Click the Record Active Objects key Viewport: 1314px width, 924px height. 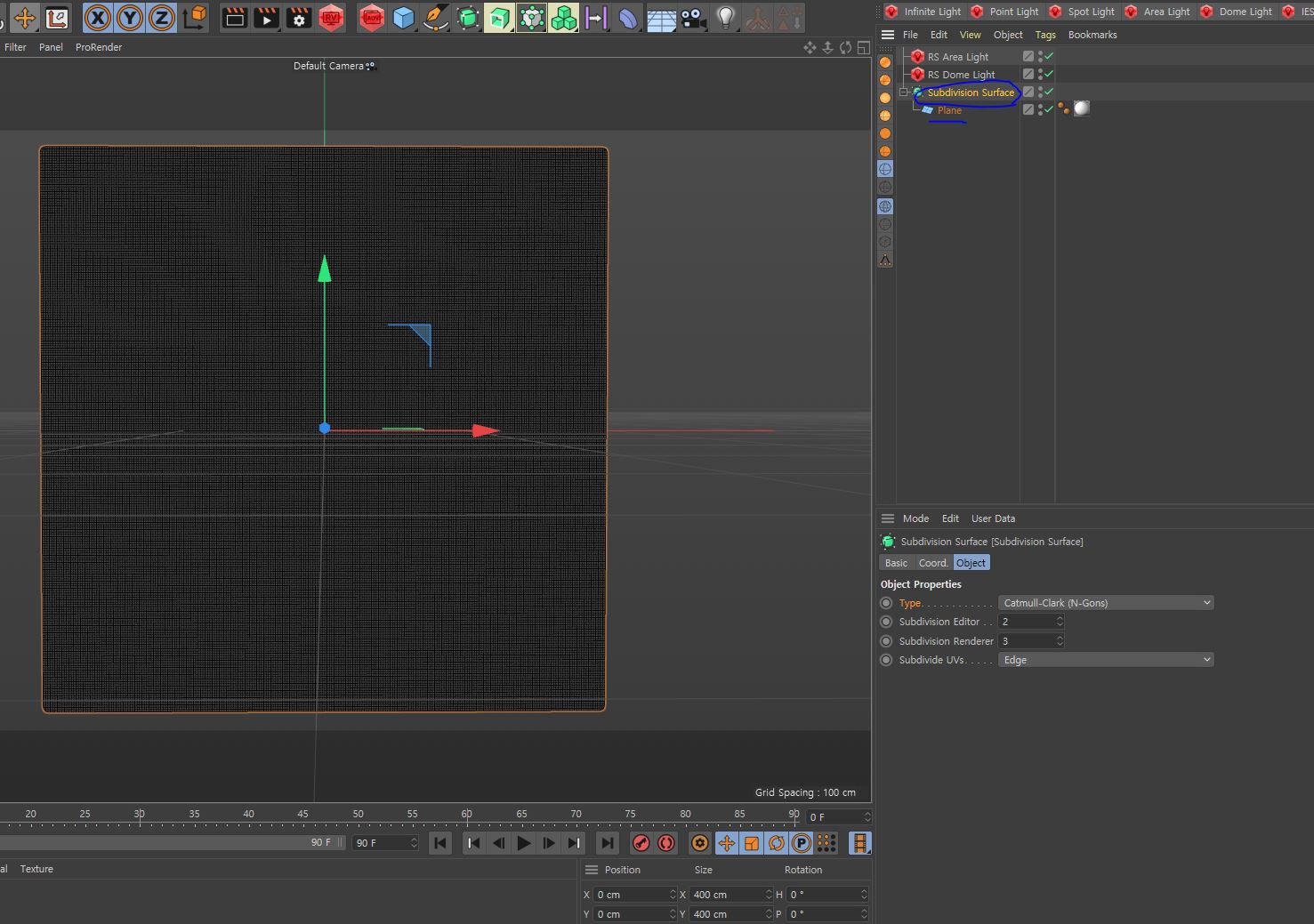[641, 843]
